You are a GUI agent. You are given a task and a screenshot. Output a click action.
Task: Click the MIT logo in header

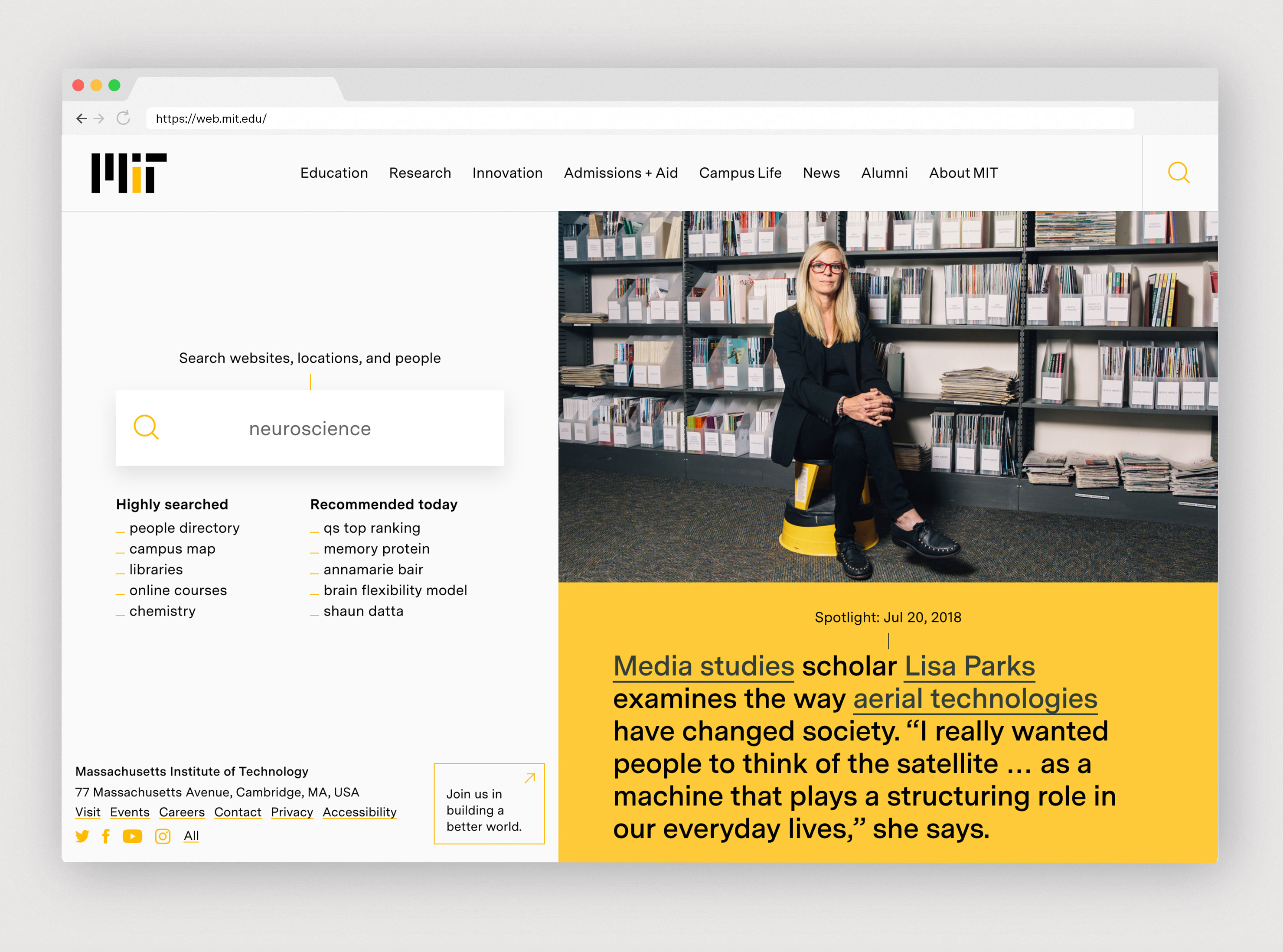pyautogui.click(x=128, y=173)
